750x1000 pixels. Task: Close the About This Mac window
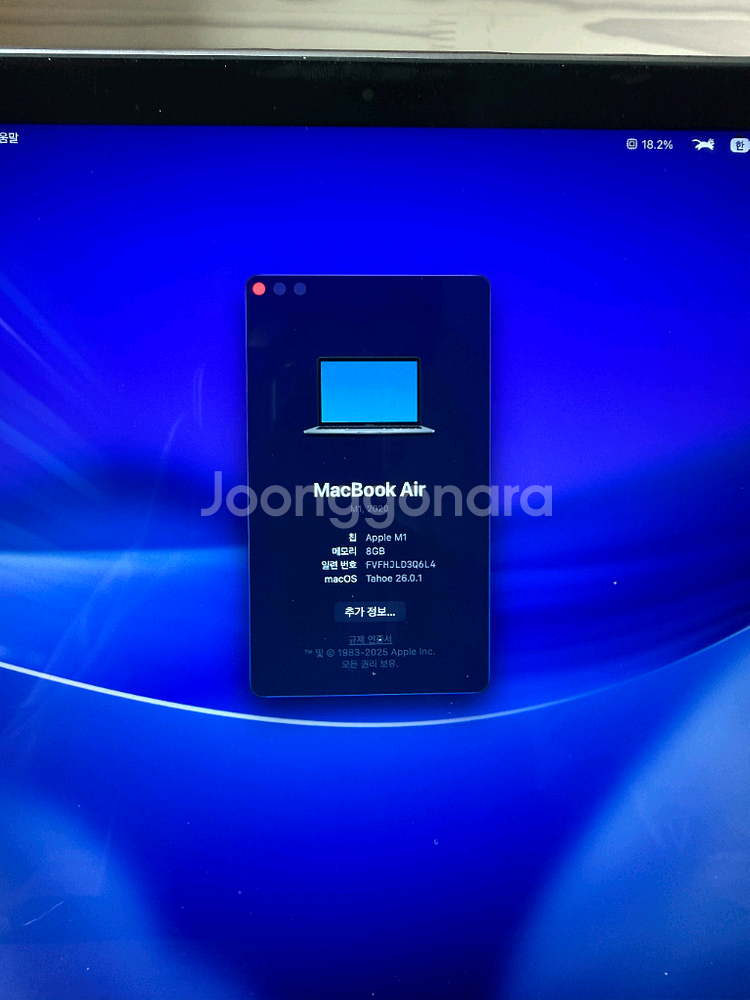[x=259, y=289]
